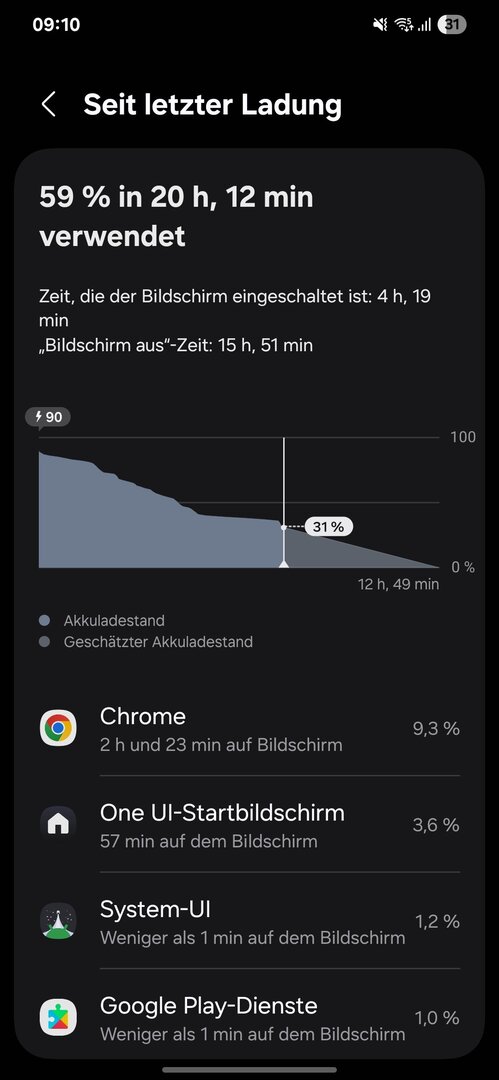Tap the Google Play-Dienste puzzle icon
499x1080 pixels.
pos(58,1017)
